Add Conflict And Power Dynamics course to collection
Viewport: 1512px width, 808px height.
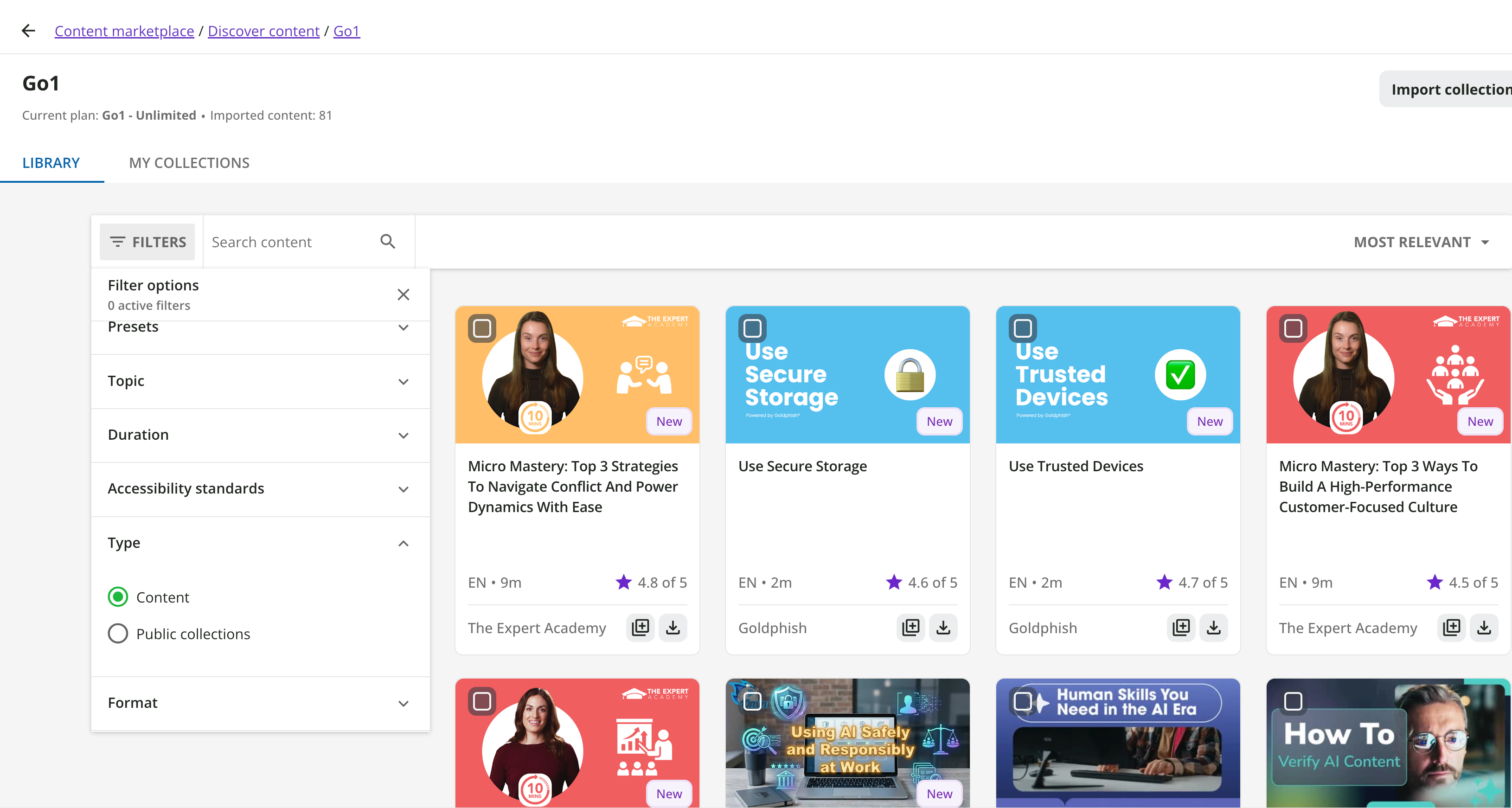(641, 627)
